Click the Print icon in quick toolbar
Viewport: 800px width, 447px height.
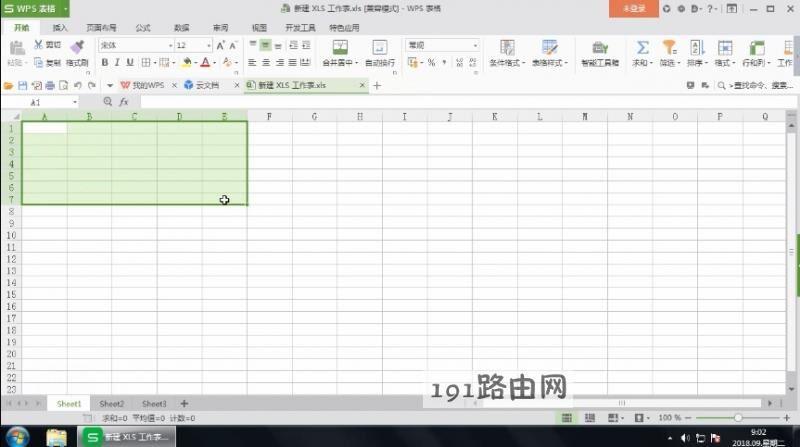[50, 85]
